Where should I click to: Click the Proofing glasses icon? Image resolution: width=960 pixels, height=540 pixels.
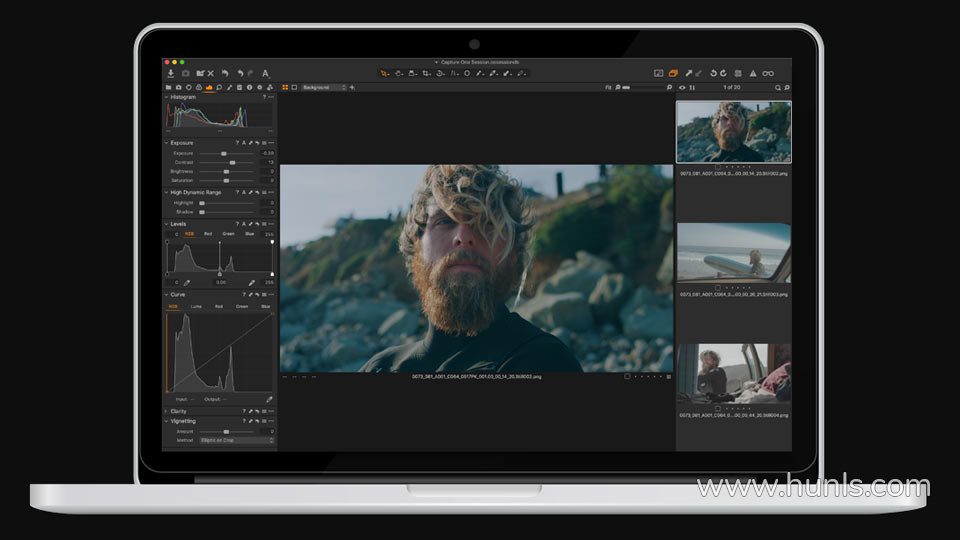(x=768, y=73)
